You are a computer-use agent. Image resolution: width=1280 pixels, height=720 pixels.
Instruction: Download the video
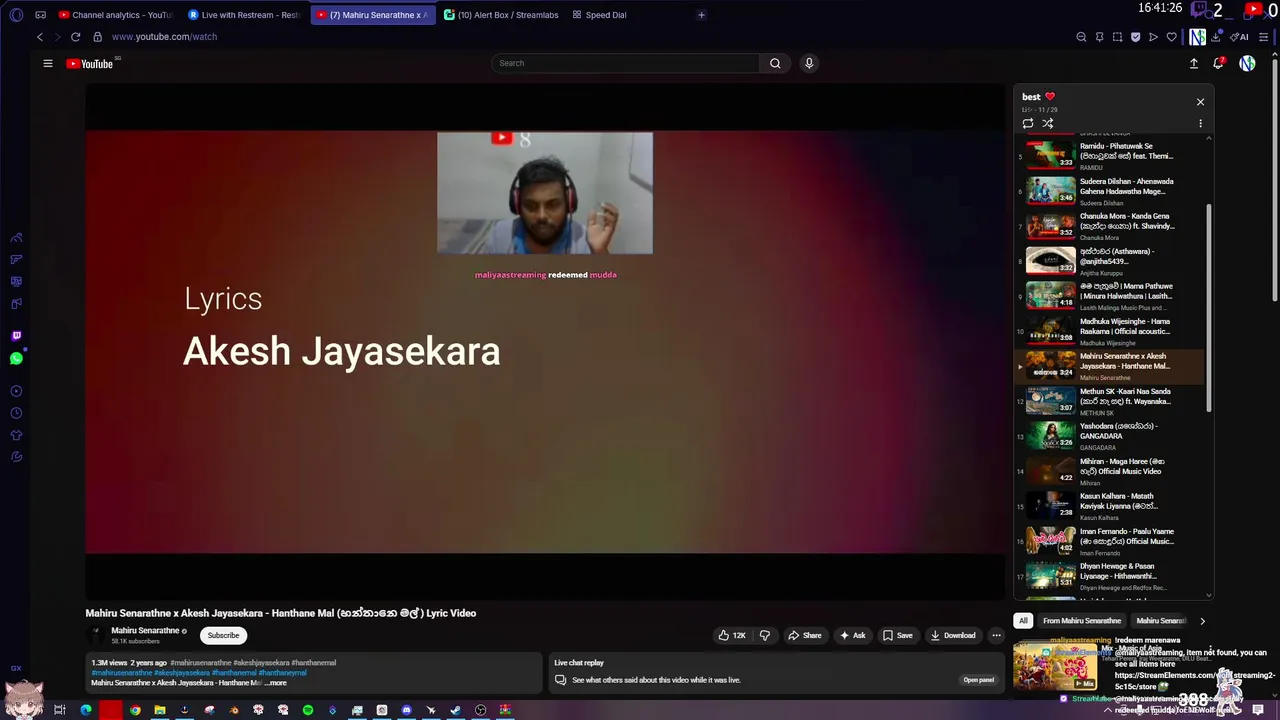pos(952,635)
